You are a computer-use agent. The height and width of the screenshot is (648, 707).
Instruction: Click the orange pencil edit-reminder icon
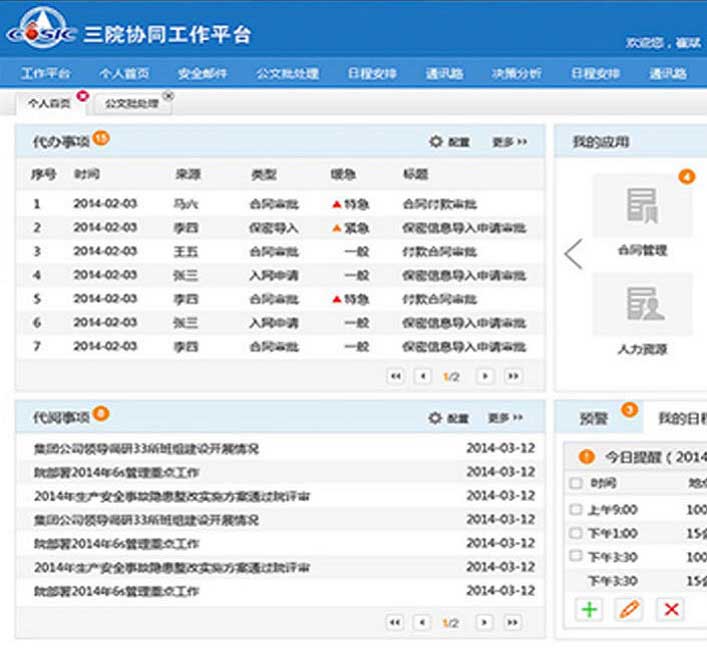point(630,608)
